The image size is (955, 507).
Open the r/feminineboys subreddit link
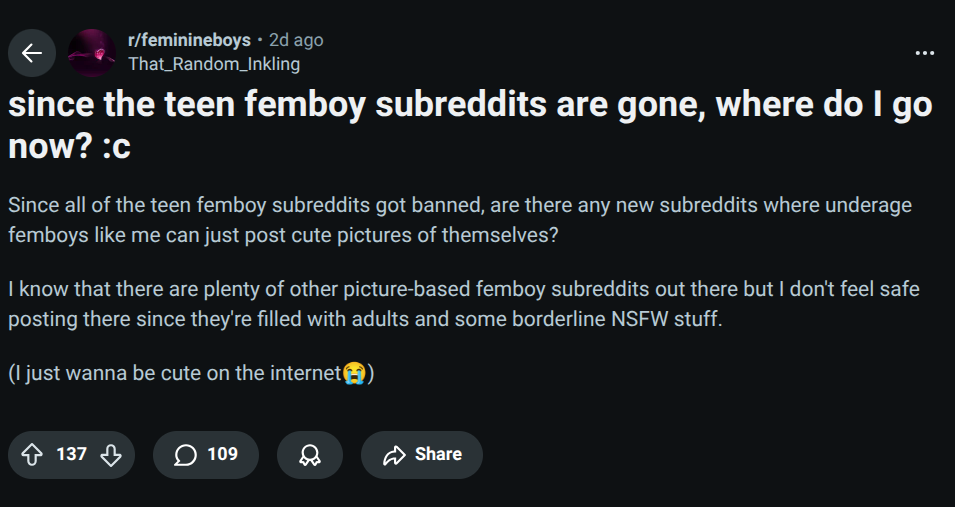[189, 41]
